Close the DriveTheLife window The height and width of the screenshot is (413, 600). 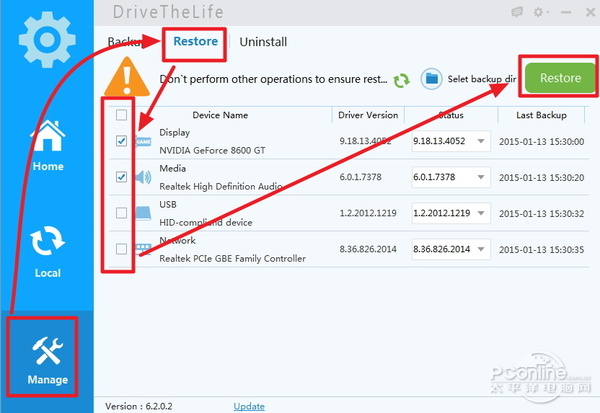[x=590, y=12]
